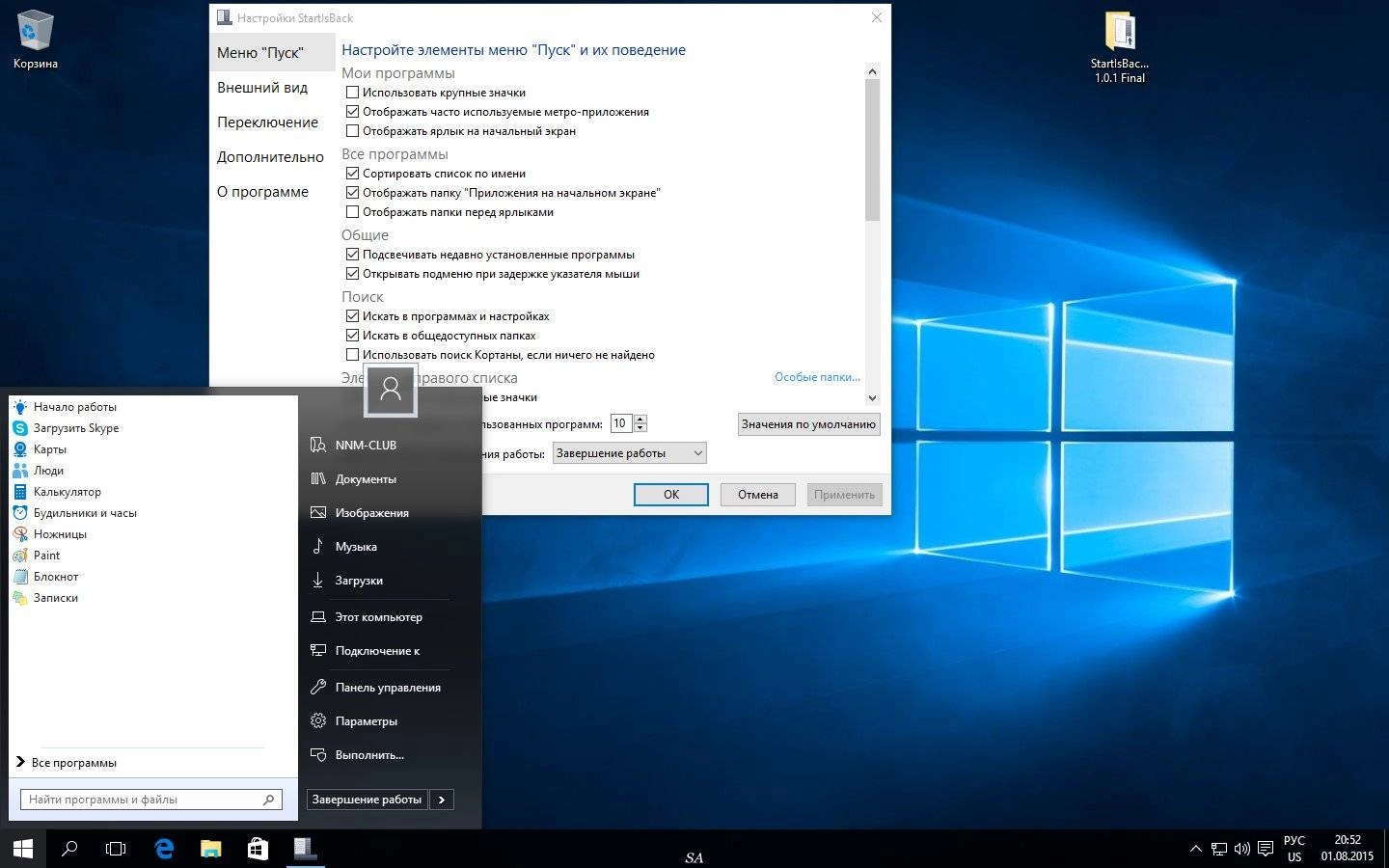The image size is (1389, 868).
Task: Toggle Искать в программах и настройках
Action: 352,316
